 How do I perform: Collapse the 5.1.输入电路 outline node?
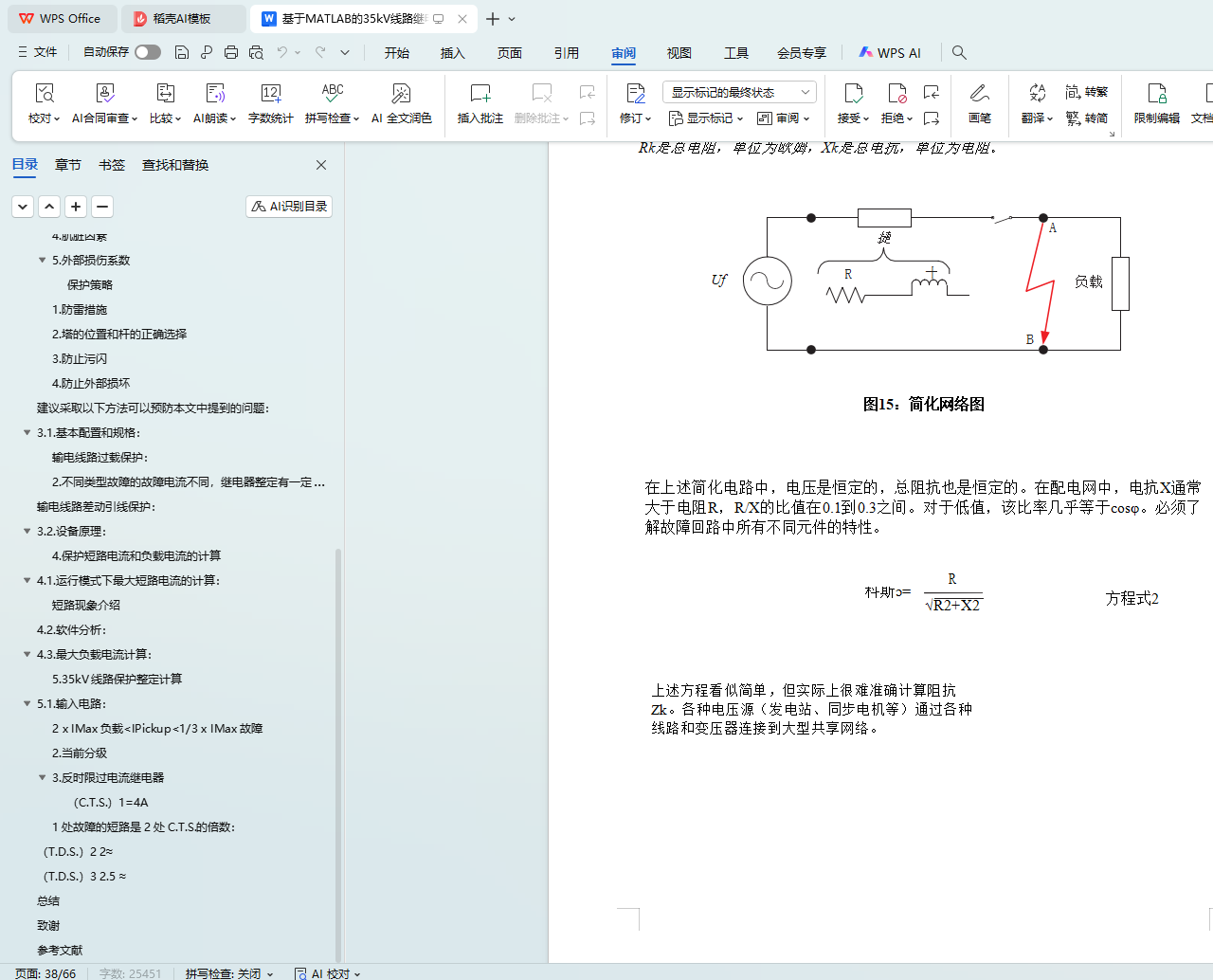27,703
